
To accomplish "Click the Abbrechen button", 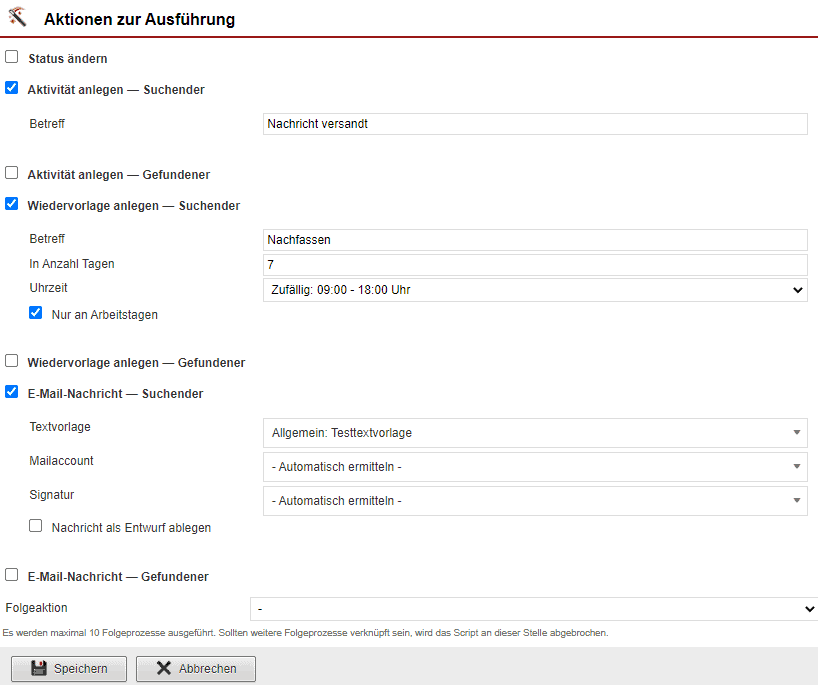I will 196,668.
